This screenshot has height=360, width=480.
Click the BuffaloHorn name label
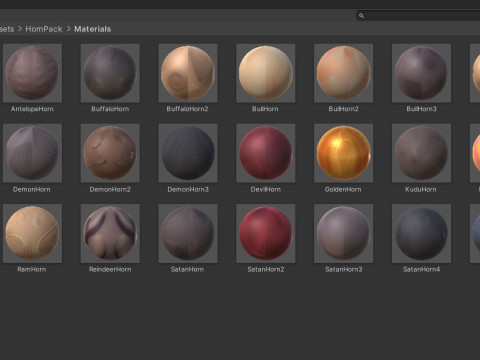tap(110, 109)
